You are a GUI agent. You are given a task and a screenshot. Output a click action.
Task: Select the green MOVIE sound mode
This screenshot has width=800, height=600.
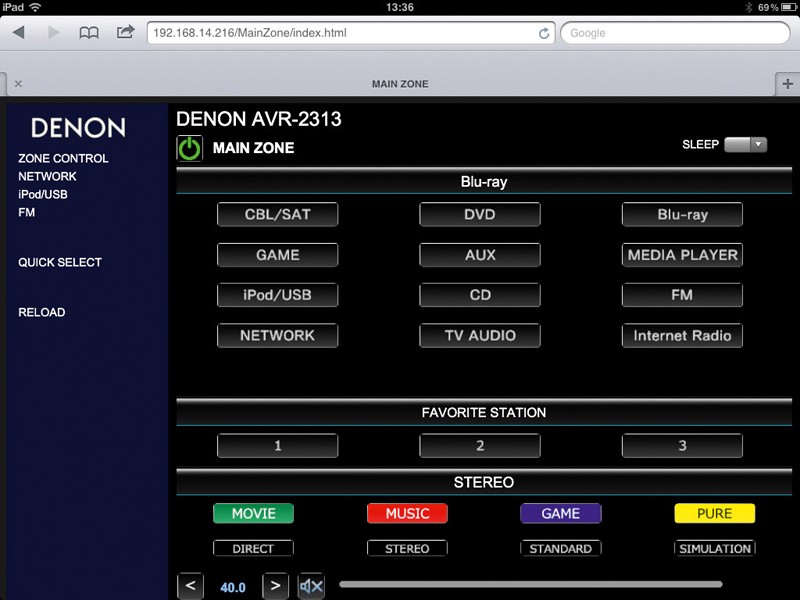tap(254, 513)
